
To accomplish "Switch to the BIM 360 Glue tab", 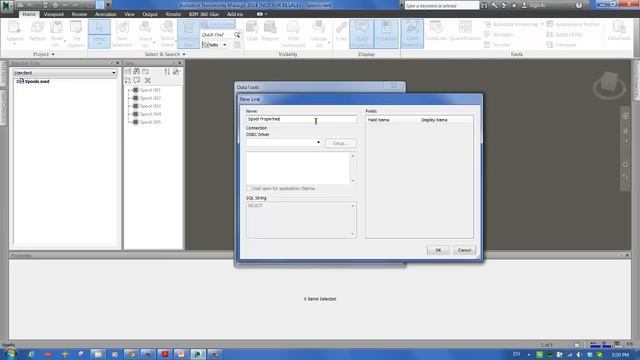I will coord(204,14).
